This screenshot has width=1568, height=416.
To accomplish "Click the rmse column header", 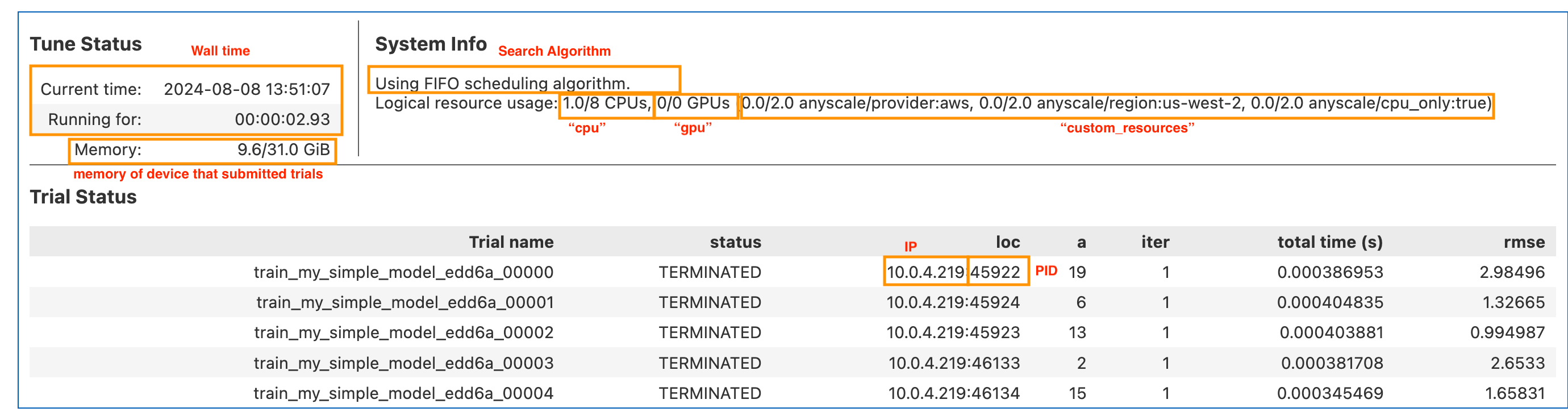I will pyautogui.click(x=1524, y=243).
